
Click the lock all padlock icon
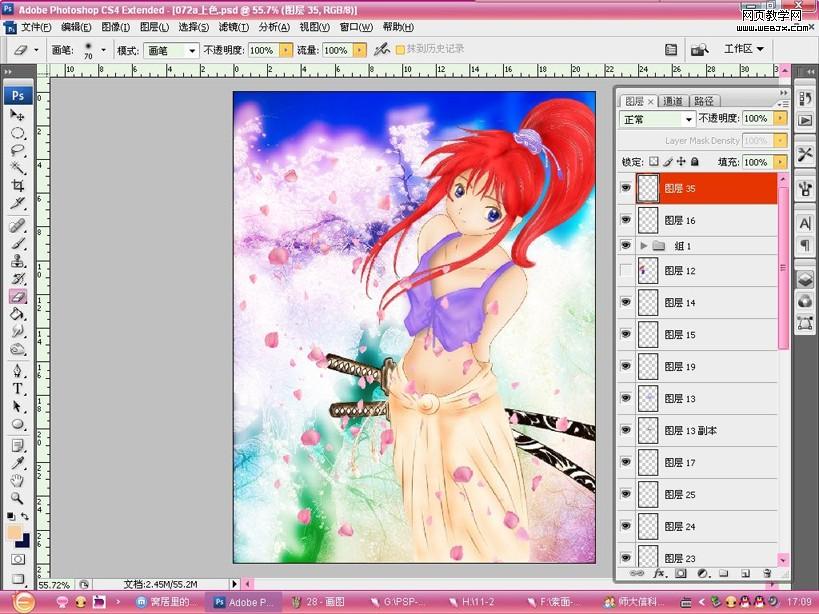(694, 161)
